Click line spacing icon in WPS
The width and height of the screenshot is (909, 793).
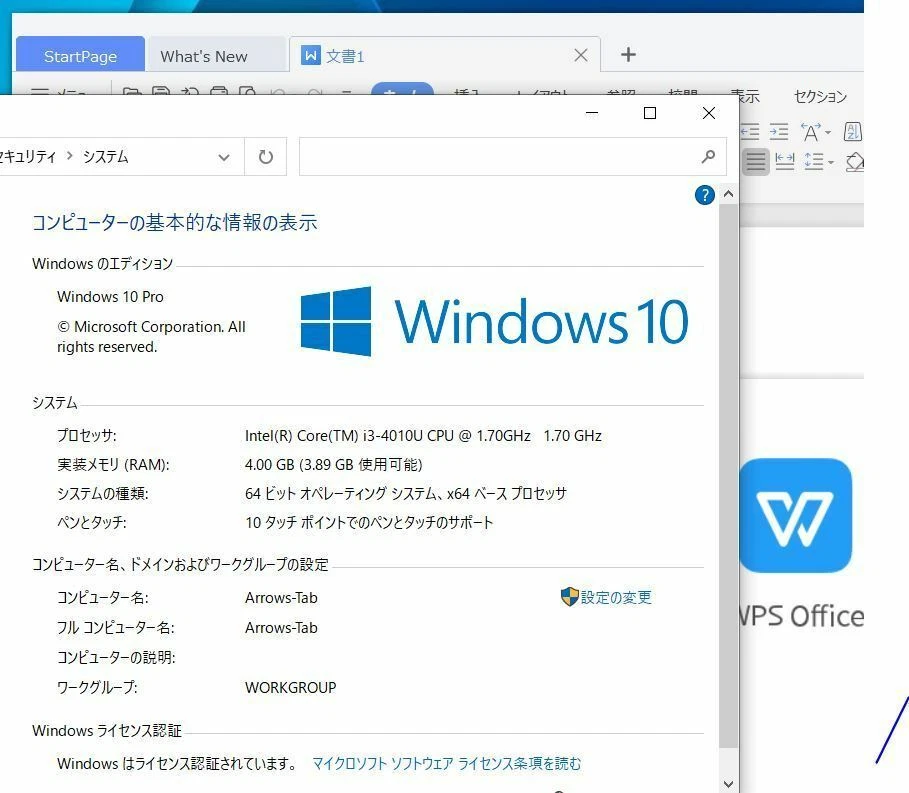(x=814, y=161)
